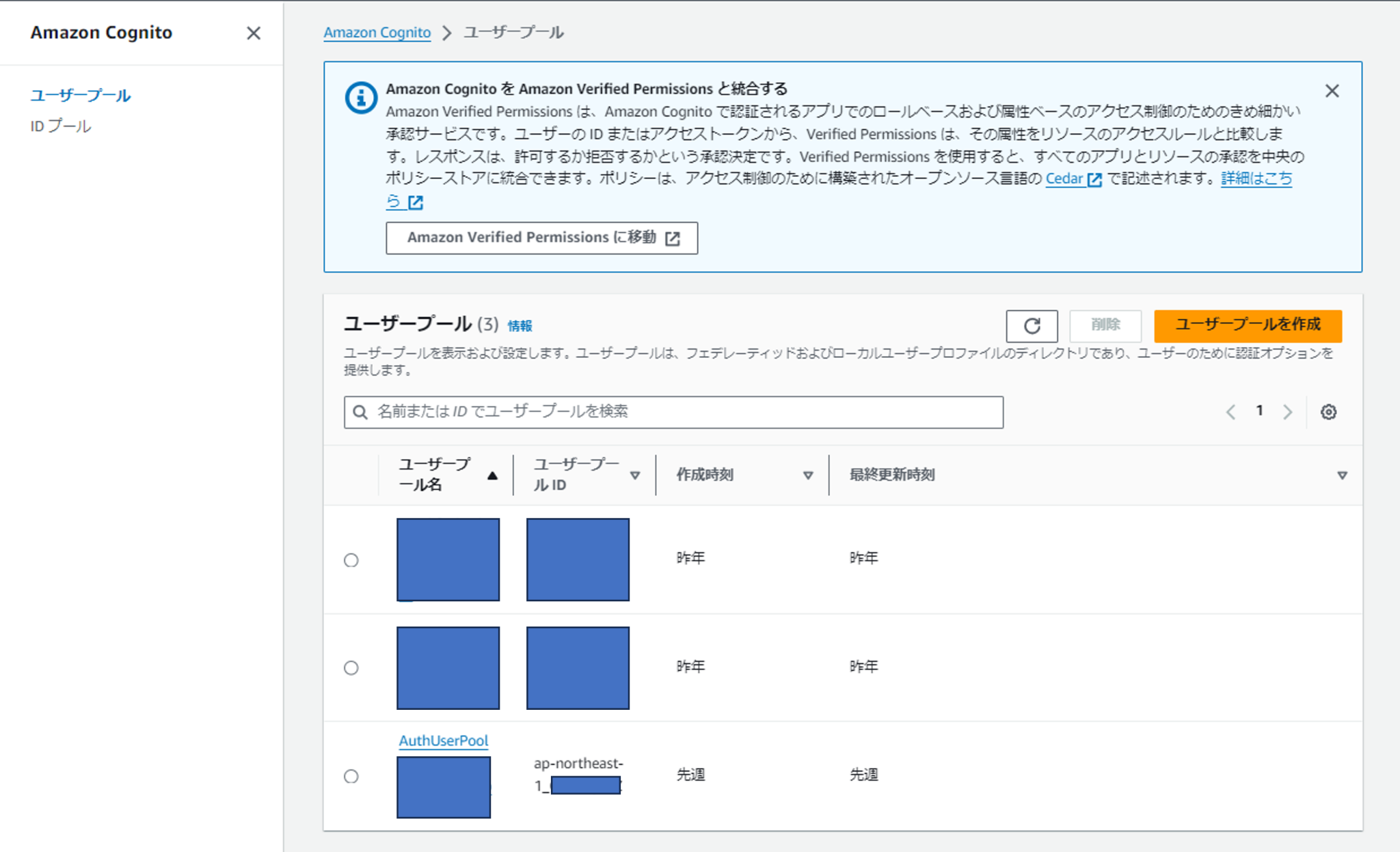Open the ID プール section
The height and width of the screenshot is (852, 1400).
60,125
